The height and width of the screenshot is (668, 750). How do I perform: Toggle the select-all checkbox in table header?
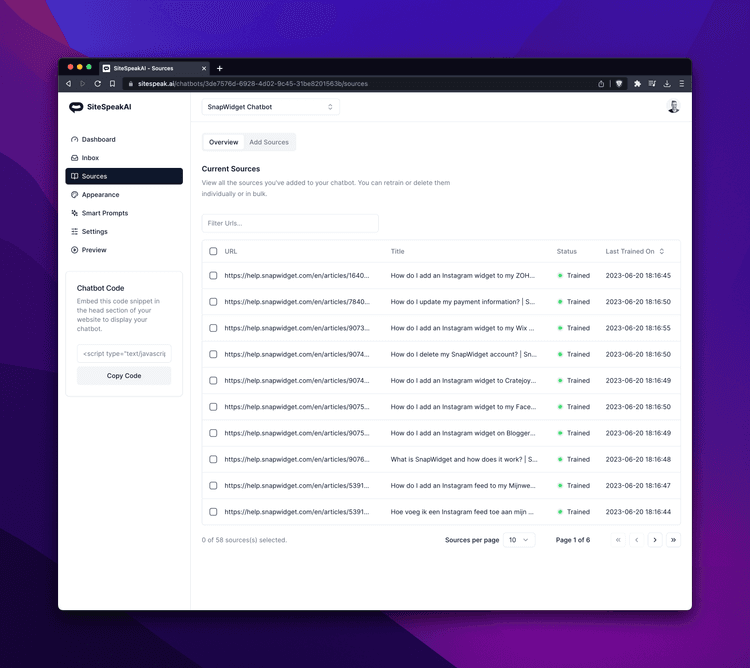[213, 251]
